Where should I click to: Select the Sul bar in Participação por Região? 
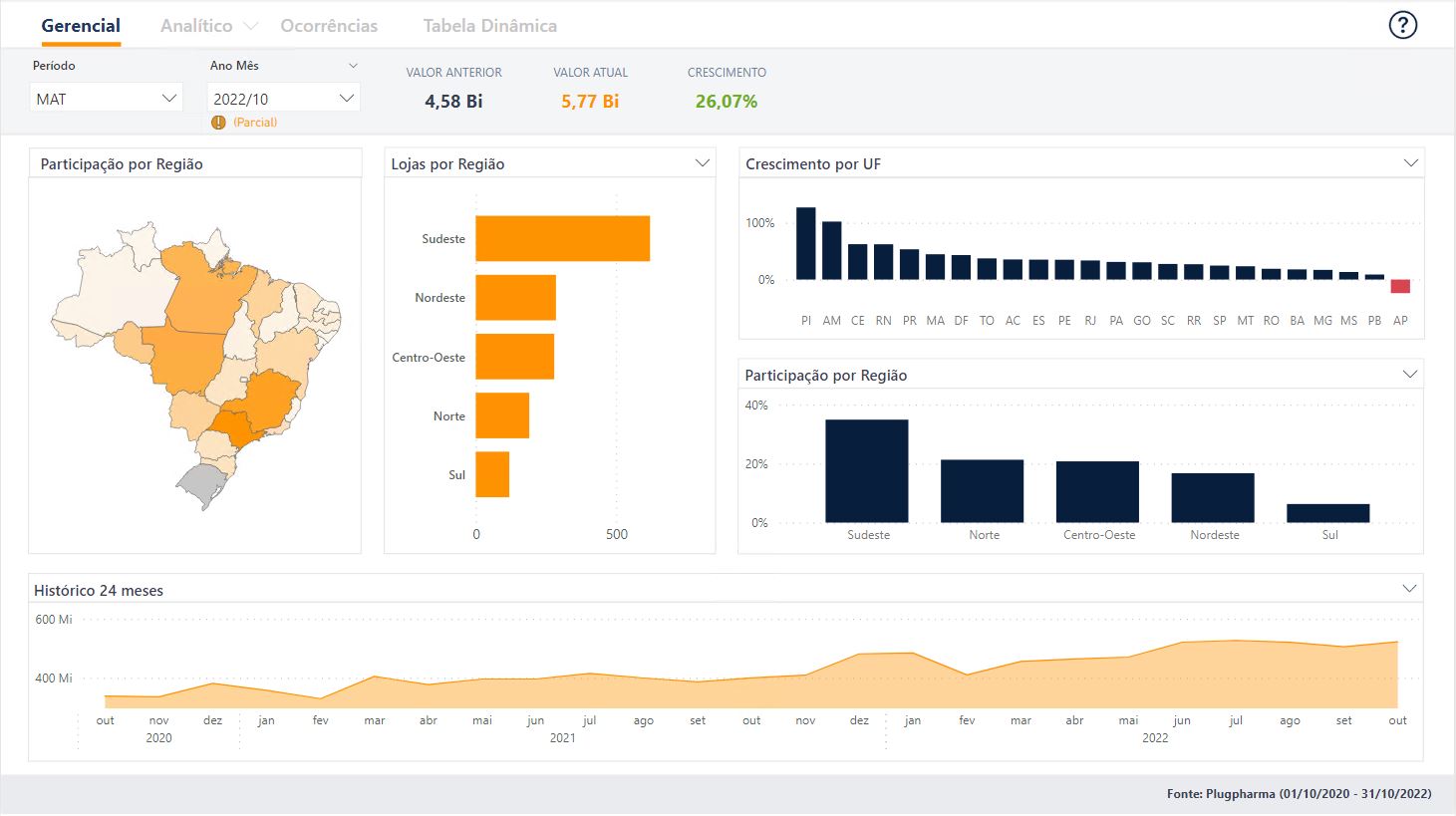(x=1327, y=513)
